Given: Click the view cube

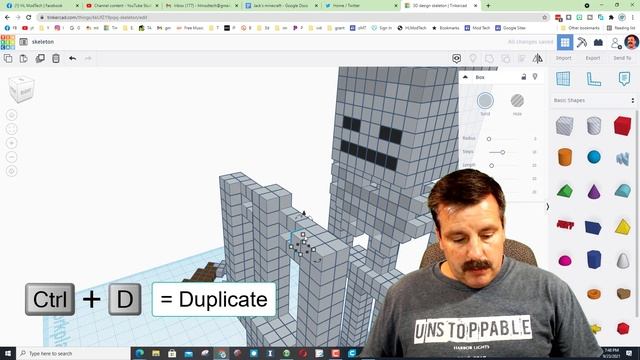Looking at the screenshot, I should 21,90.
